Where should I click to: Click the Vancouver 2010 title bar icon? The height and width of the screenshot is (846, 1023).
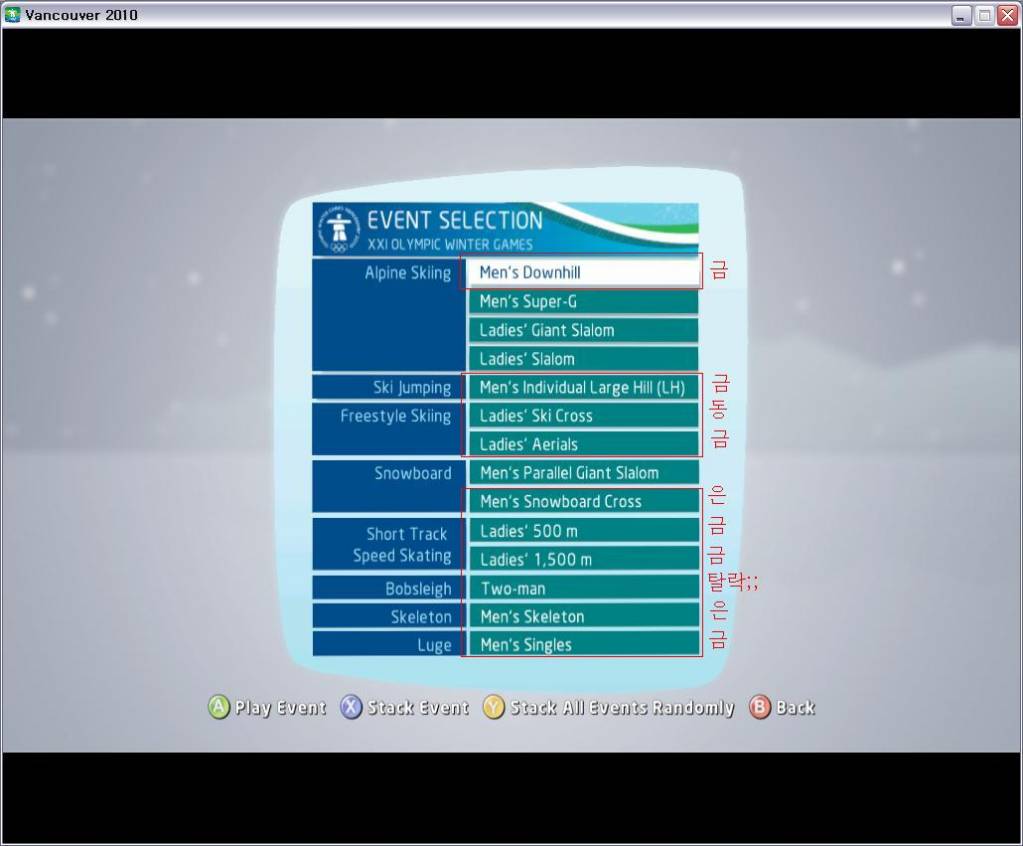[12, 14]
